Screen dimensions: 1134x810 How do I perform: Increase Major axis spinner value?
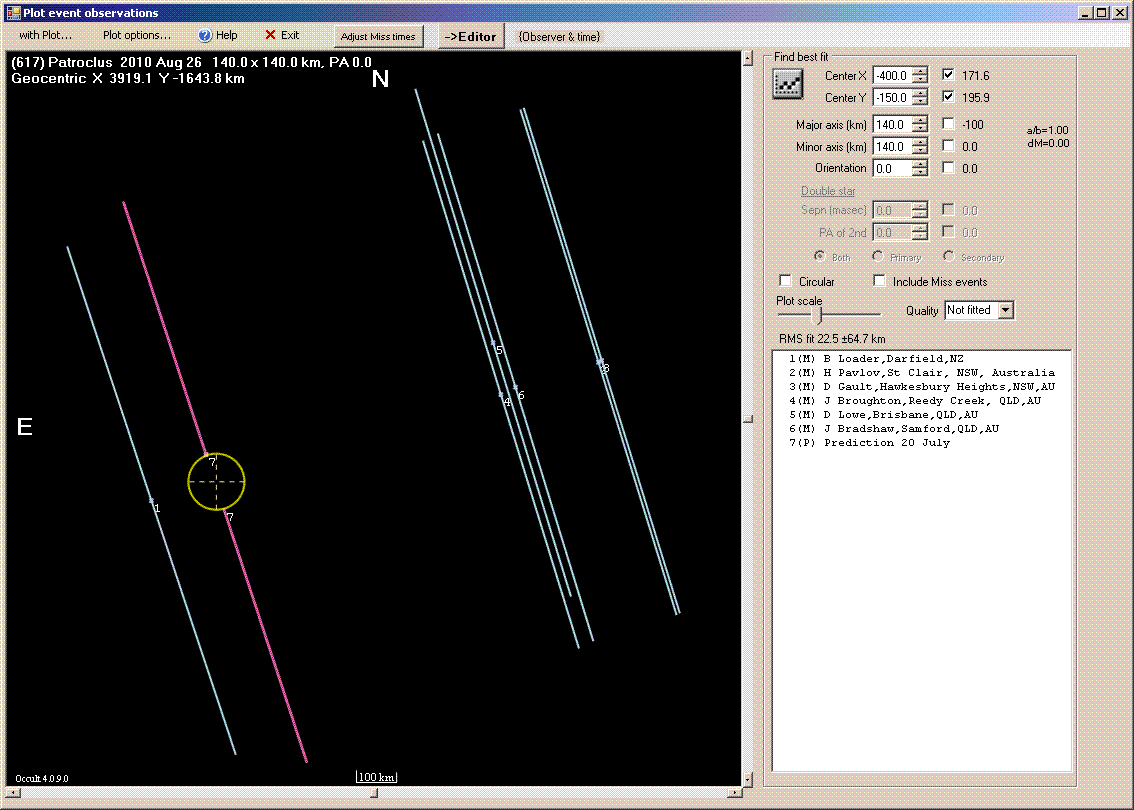click(920, 121)
